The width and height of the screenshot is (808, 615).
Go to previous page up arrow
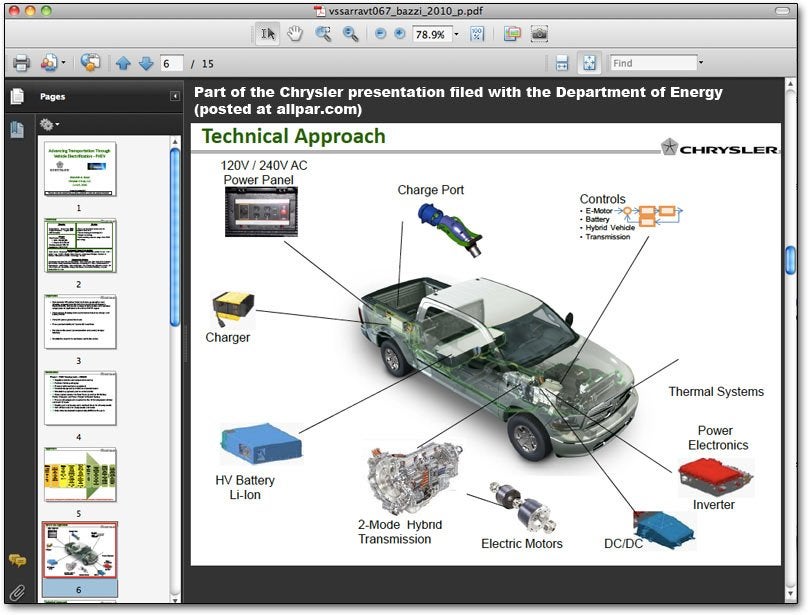pos(123,63)
